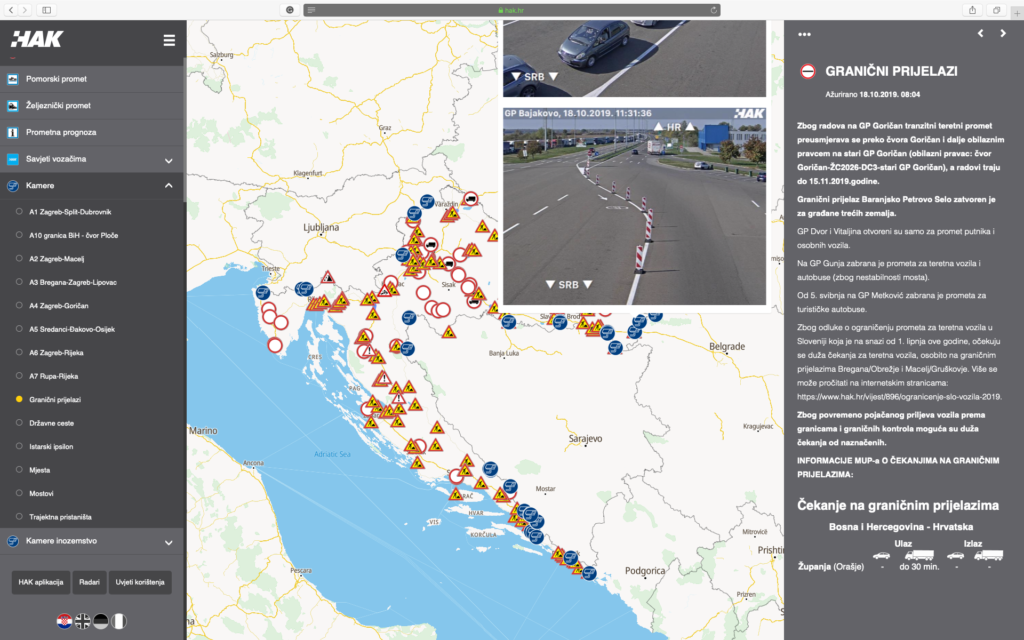Go to previous info panel with left arrow
Image resolution: width=1024 pixels, height=640 pixels.
click(x=980, y=34)
